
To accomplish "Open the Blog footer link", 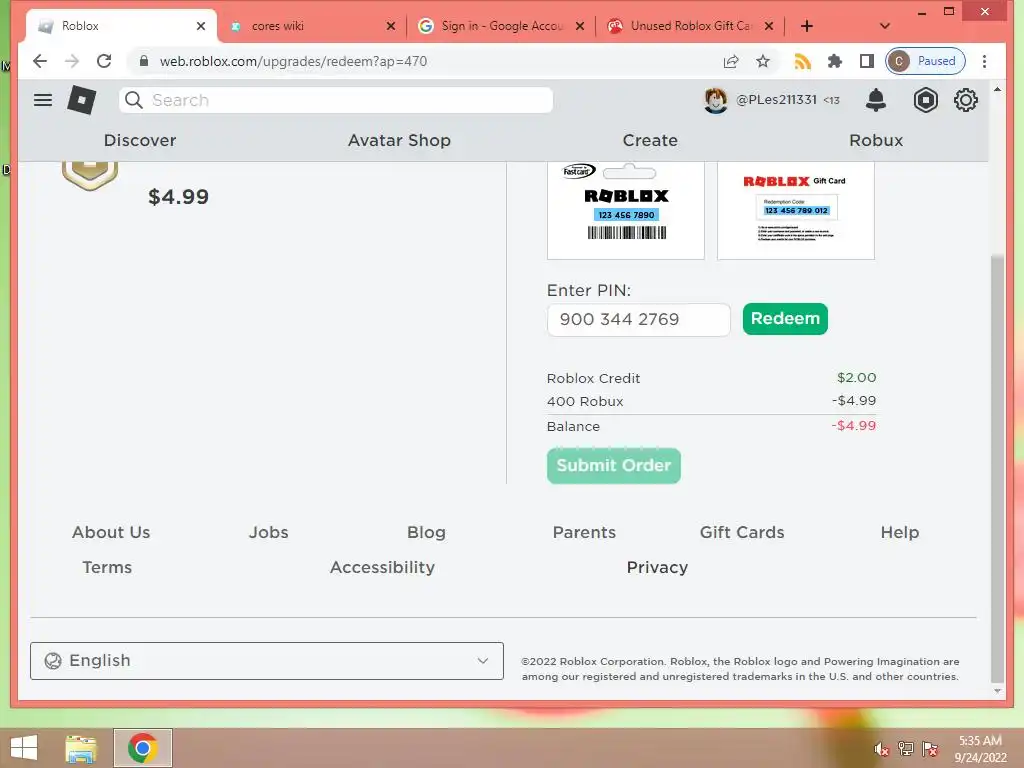I will pyautogui.click(x=426, y=532).
